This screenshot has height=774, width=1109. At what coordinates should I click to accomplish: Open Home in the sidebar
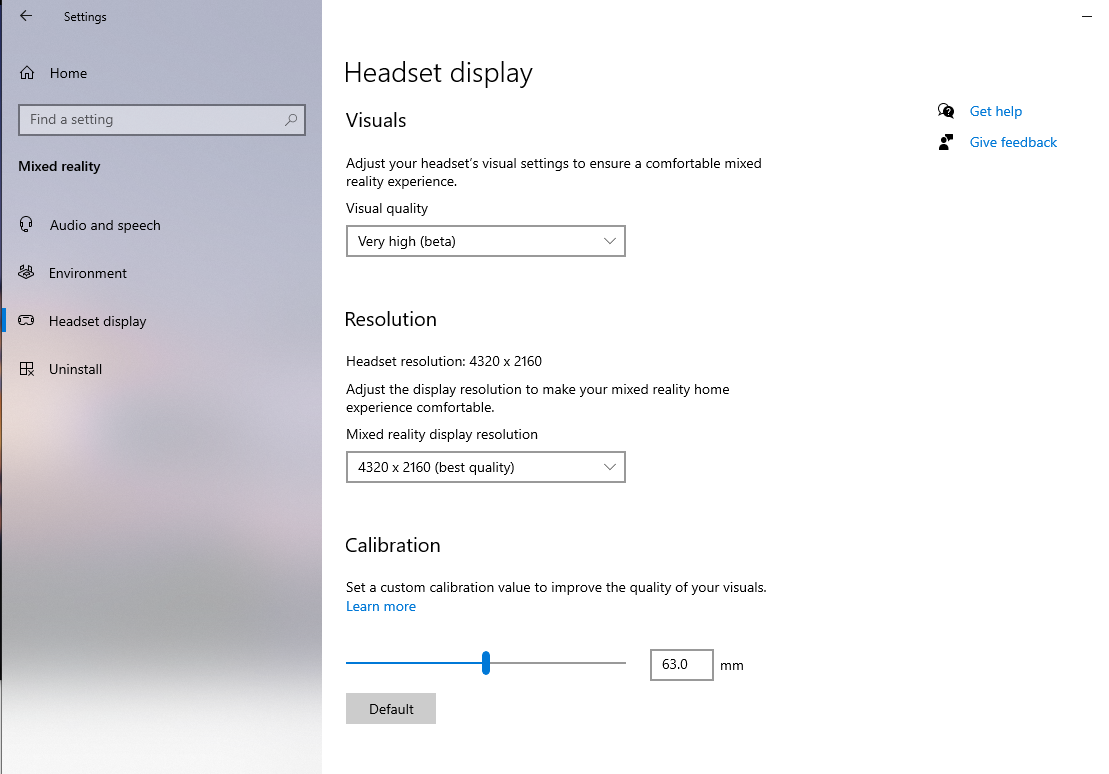[68, 73]
